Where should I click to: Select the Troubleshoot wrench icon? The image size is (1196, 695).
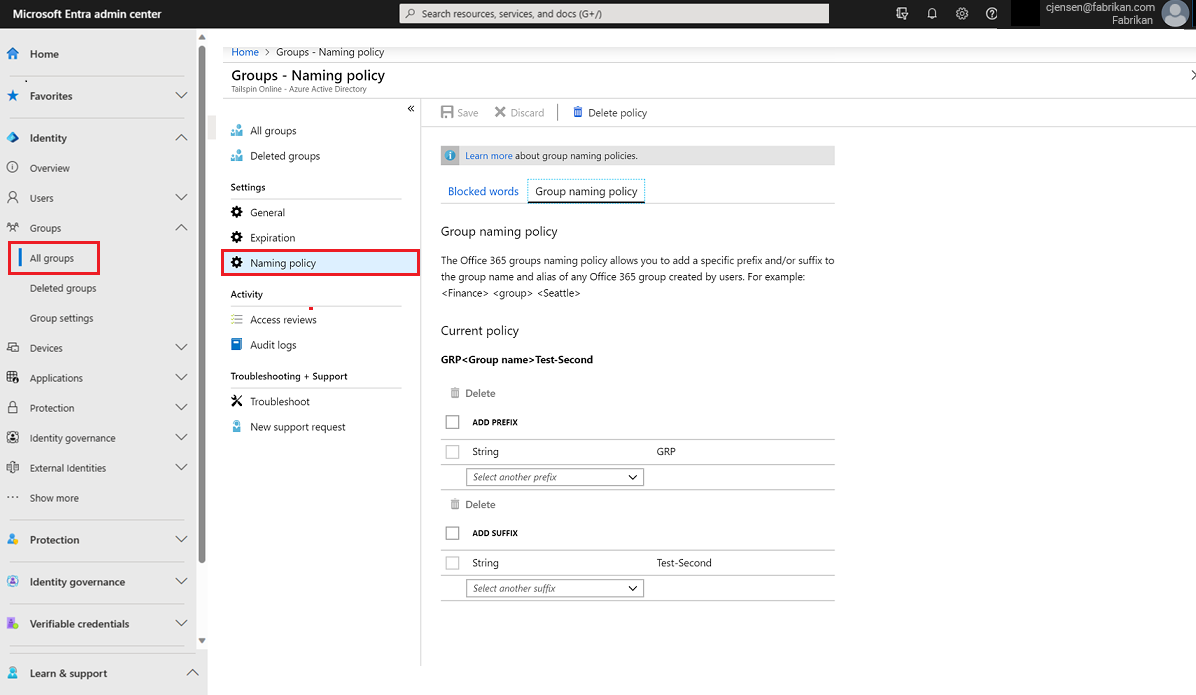(237, 401)
